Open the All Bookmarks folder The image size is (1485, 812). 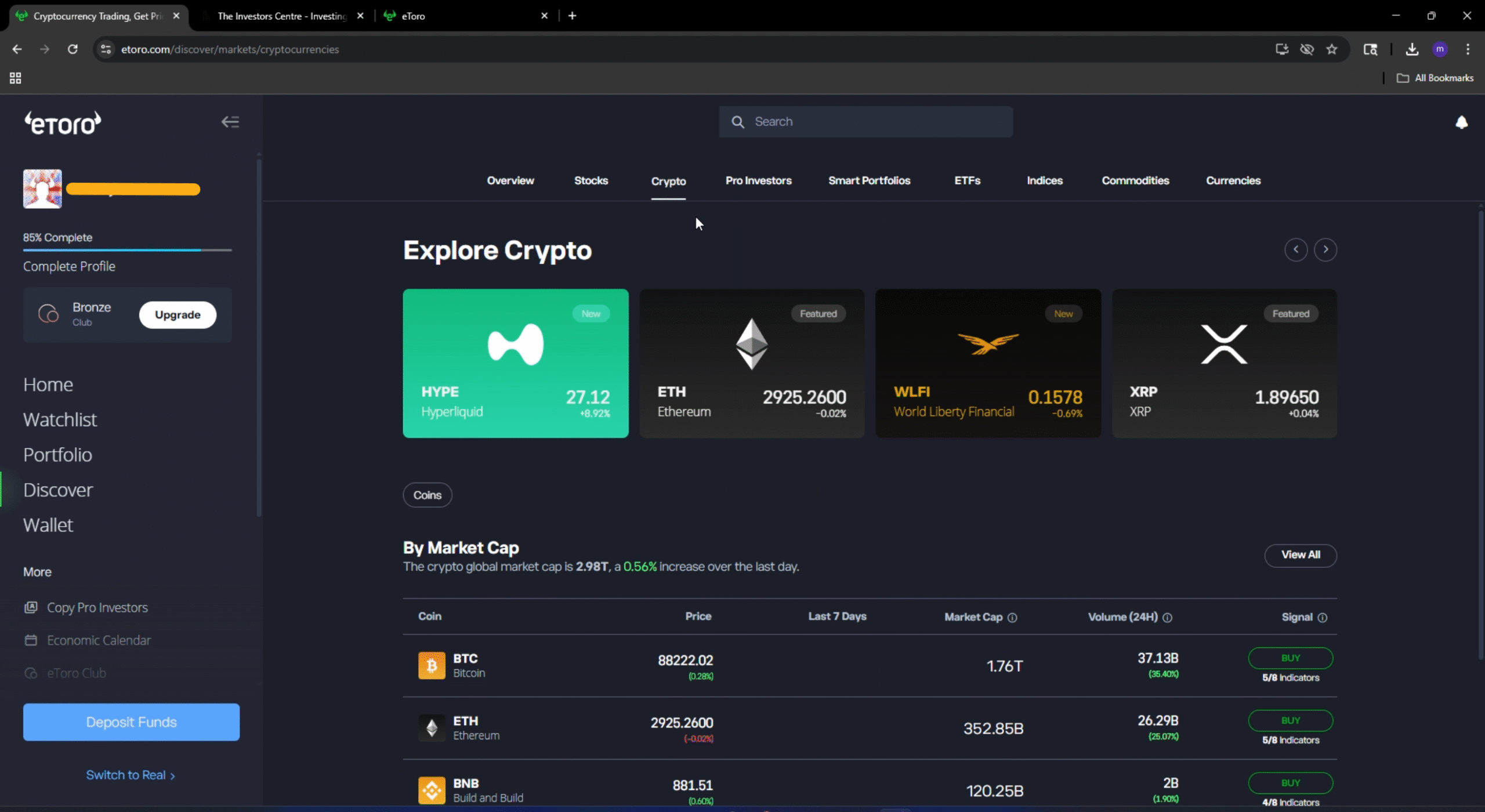(x=1435, y=78)
